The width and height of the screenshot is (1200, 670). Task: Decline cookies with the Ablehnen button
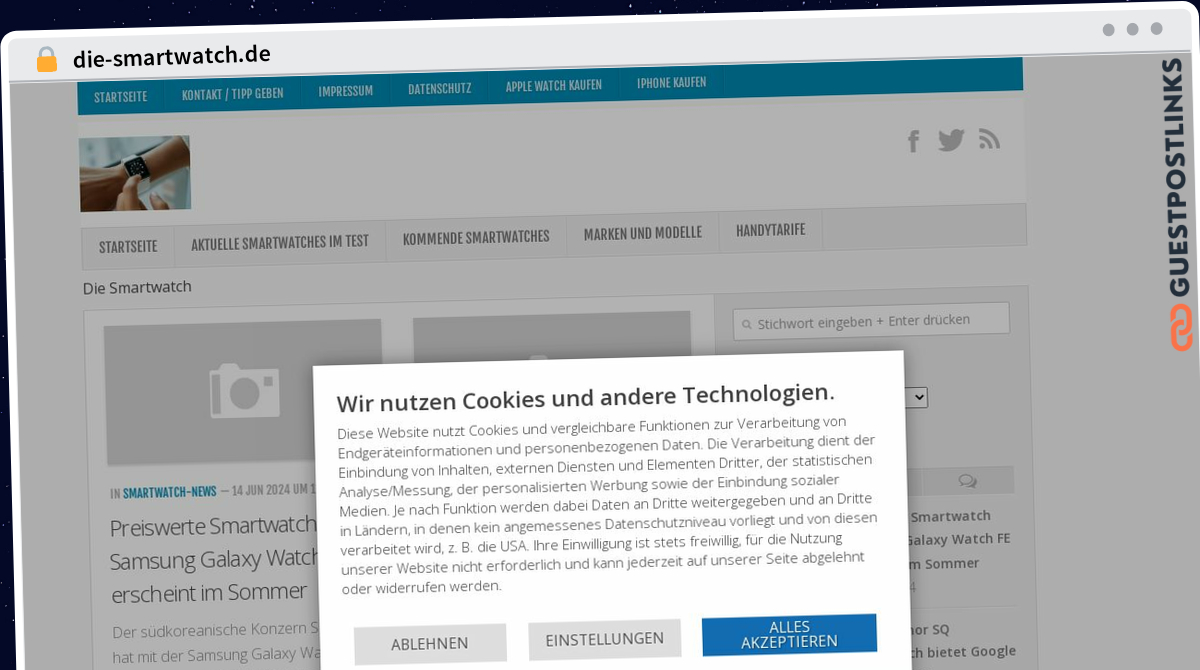pos(430,644)
